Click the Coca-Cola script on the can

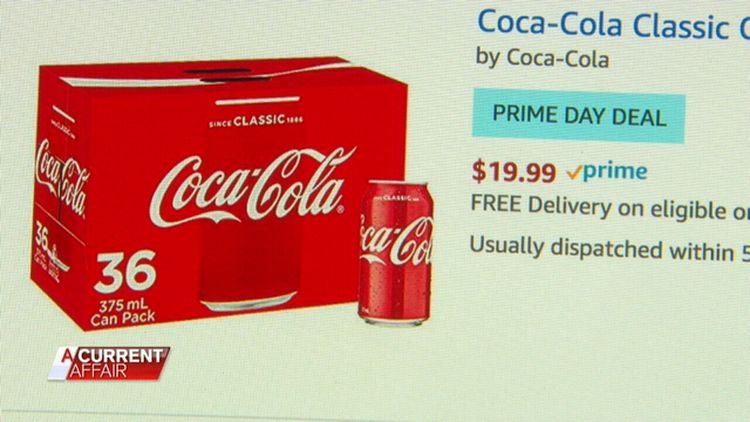[396, 241]
